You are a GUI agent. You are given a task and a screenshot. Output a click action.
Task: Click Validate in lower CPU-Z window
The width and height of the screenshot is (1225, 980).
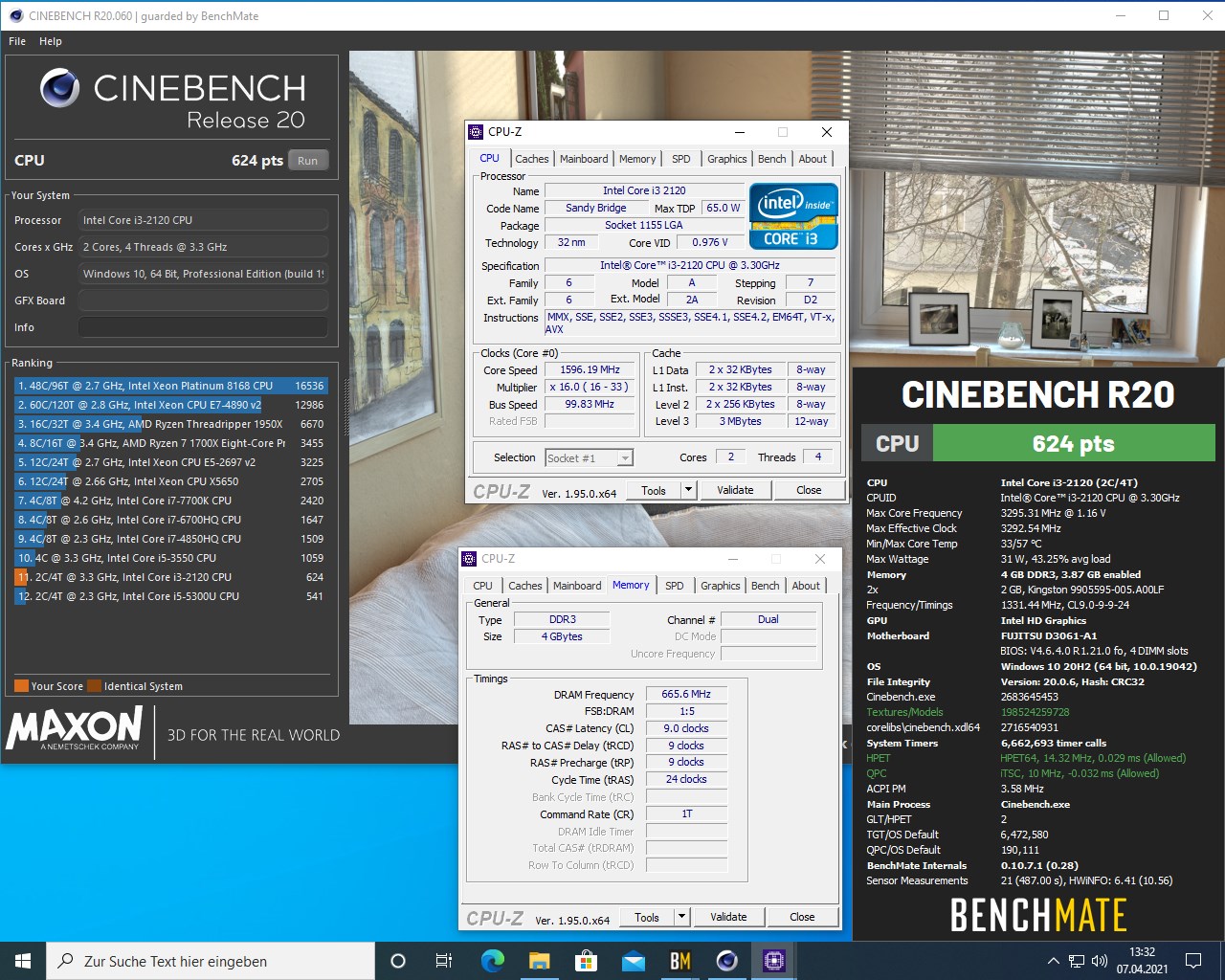point(728,917)
